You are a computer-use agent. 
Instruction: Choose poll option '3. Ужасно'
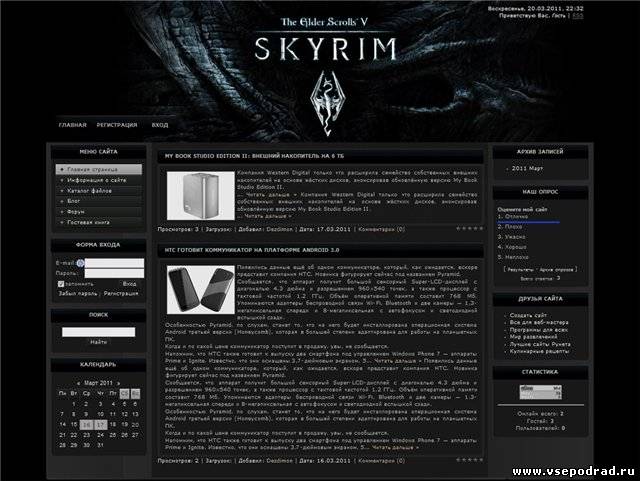(511, 237)
